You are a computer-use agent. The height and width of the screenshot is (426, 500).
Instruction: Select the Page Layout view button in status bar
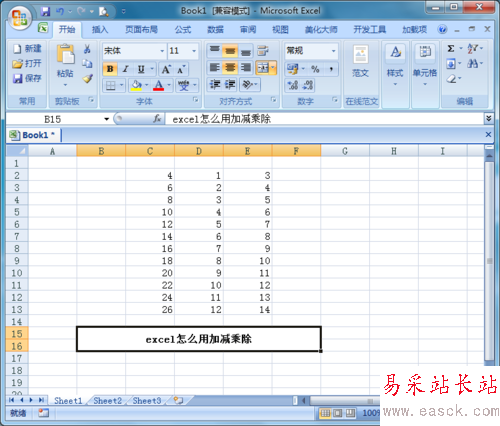pyautogui.click(x=338, y=413)
